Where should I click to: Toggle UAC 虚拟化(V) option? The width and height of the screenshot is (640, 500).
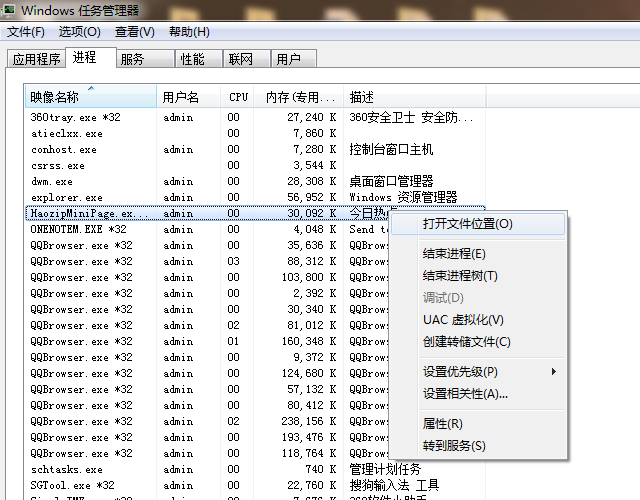tap(463, 320)
